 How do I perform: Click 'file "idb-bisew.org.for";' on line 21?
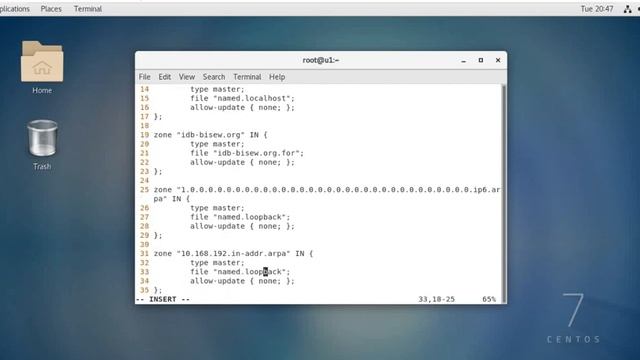tap(247, 153)
